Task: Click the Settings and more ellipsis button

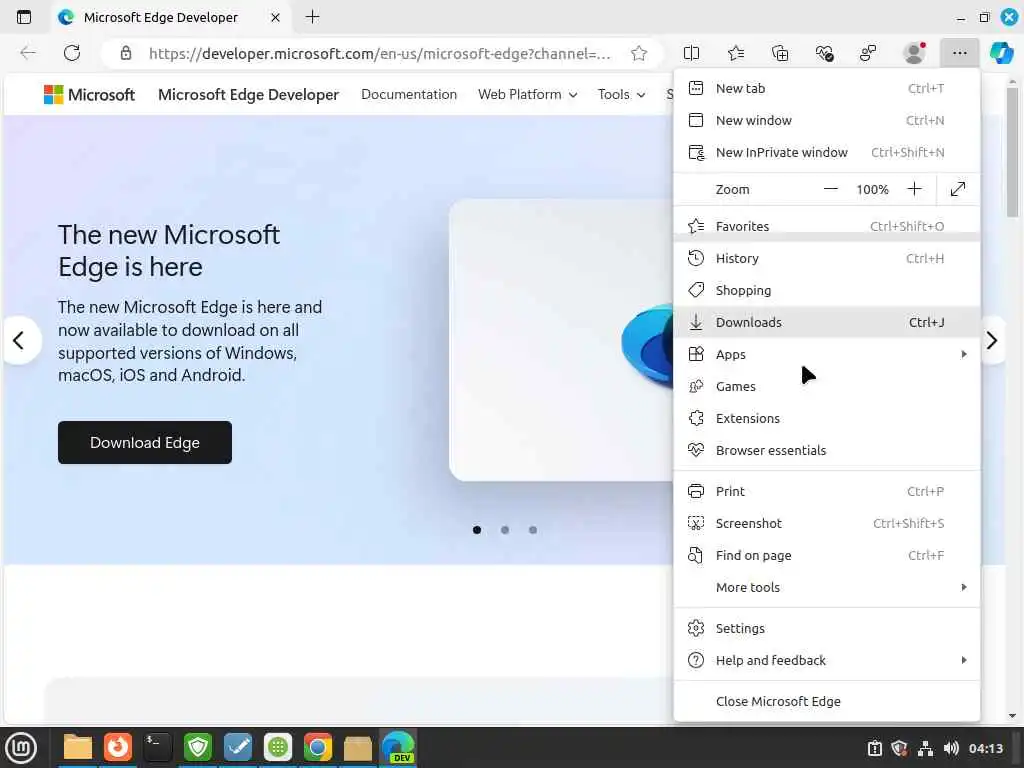Action: click(959, 53)
